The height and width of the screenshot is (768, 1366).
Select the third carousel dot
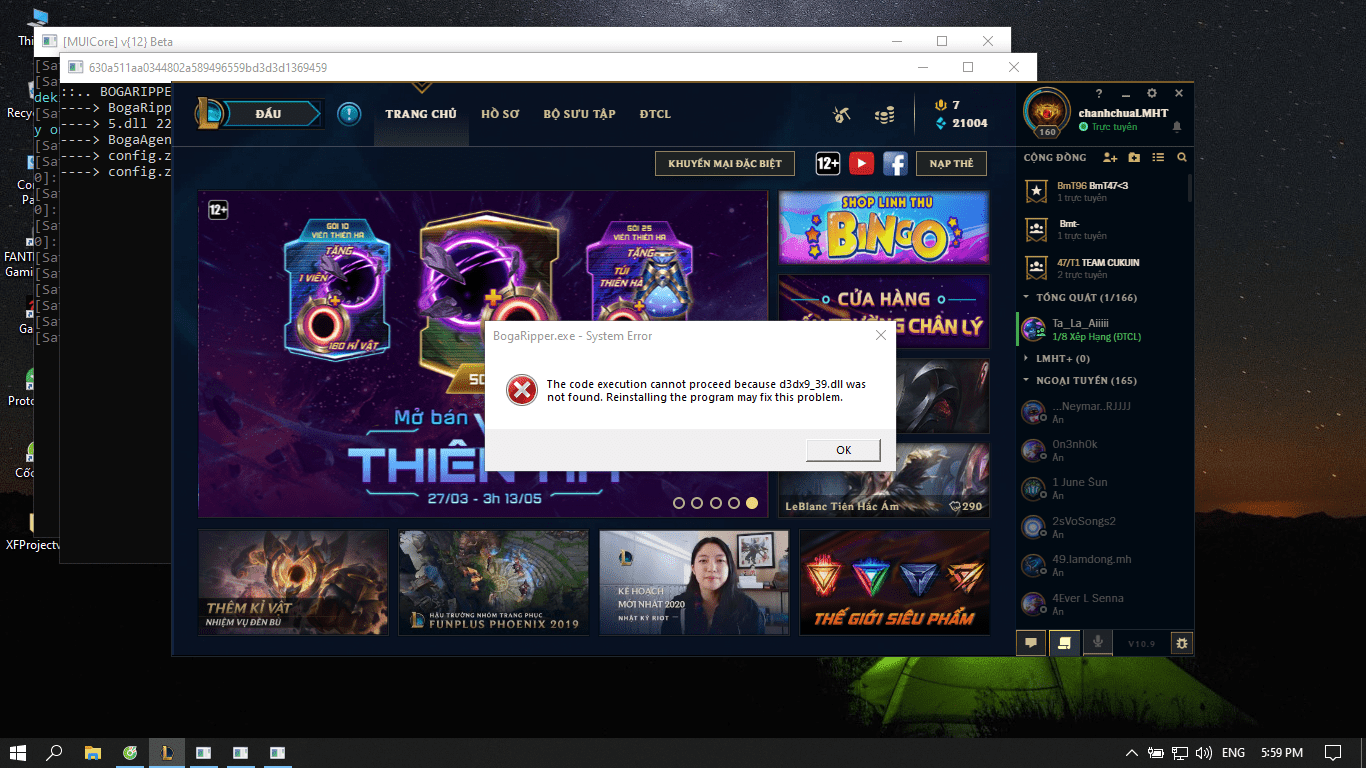(715, 503)
